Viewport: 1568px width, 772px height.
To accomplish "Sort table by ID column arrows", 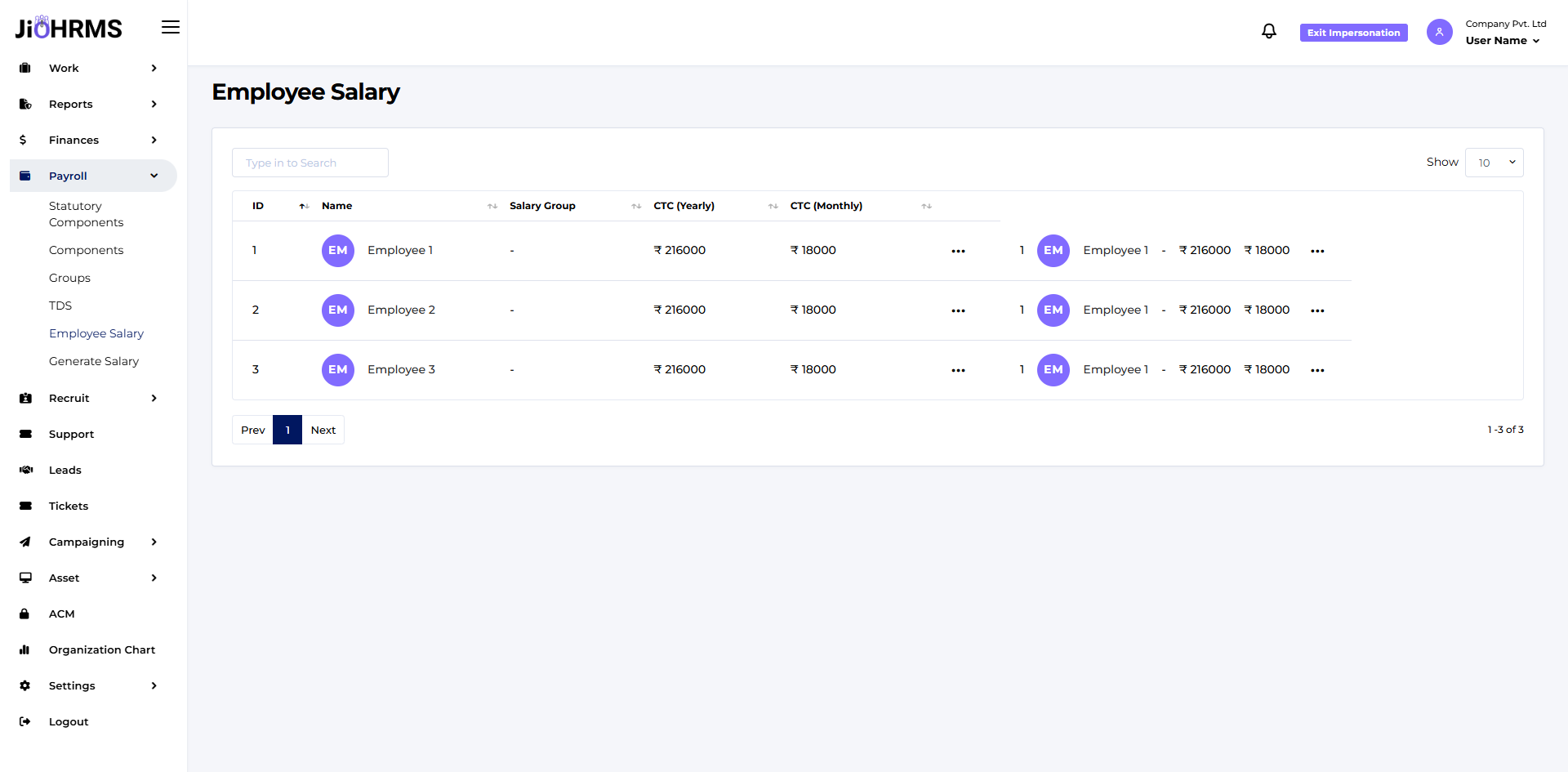I will pyautogui.click(x=304, y=206).
